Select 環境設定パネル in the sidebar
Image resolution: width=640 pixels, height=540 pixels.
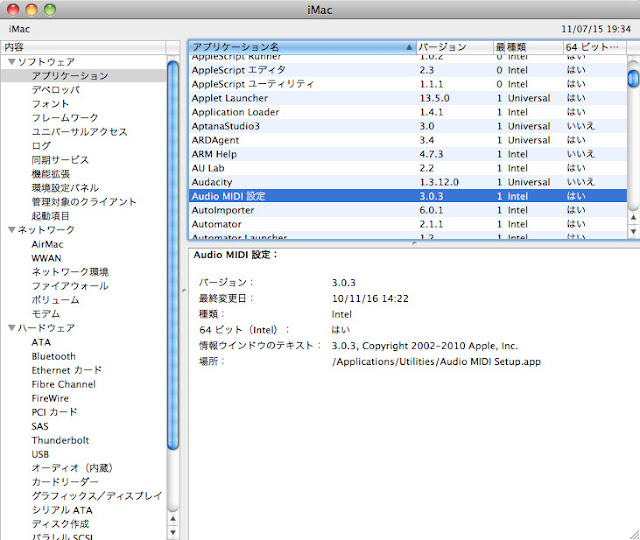click(65, 188)
